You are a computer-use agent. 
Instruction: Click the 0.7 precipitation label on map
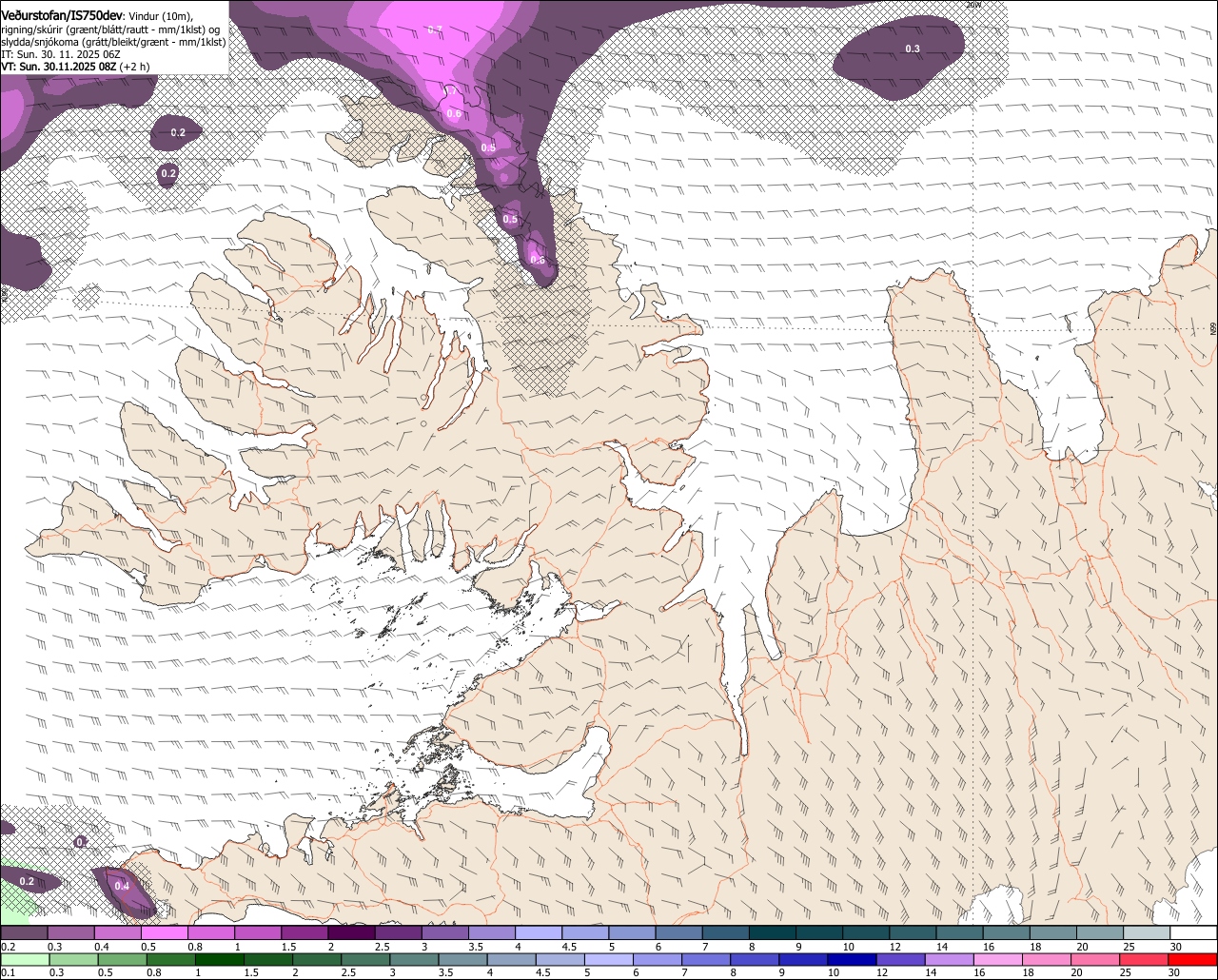coord(435,30)
